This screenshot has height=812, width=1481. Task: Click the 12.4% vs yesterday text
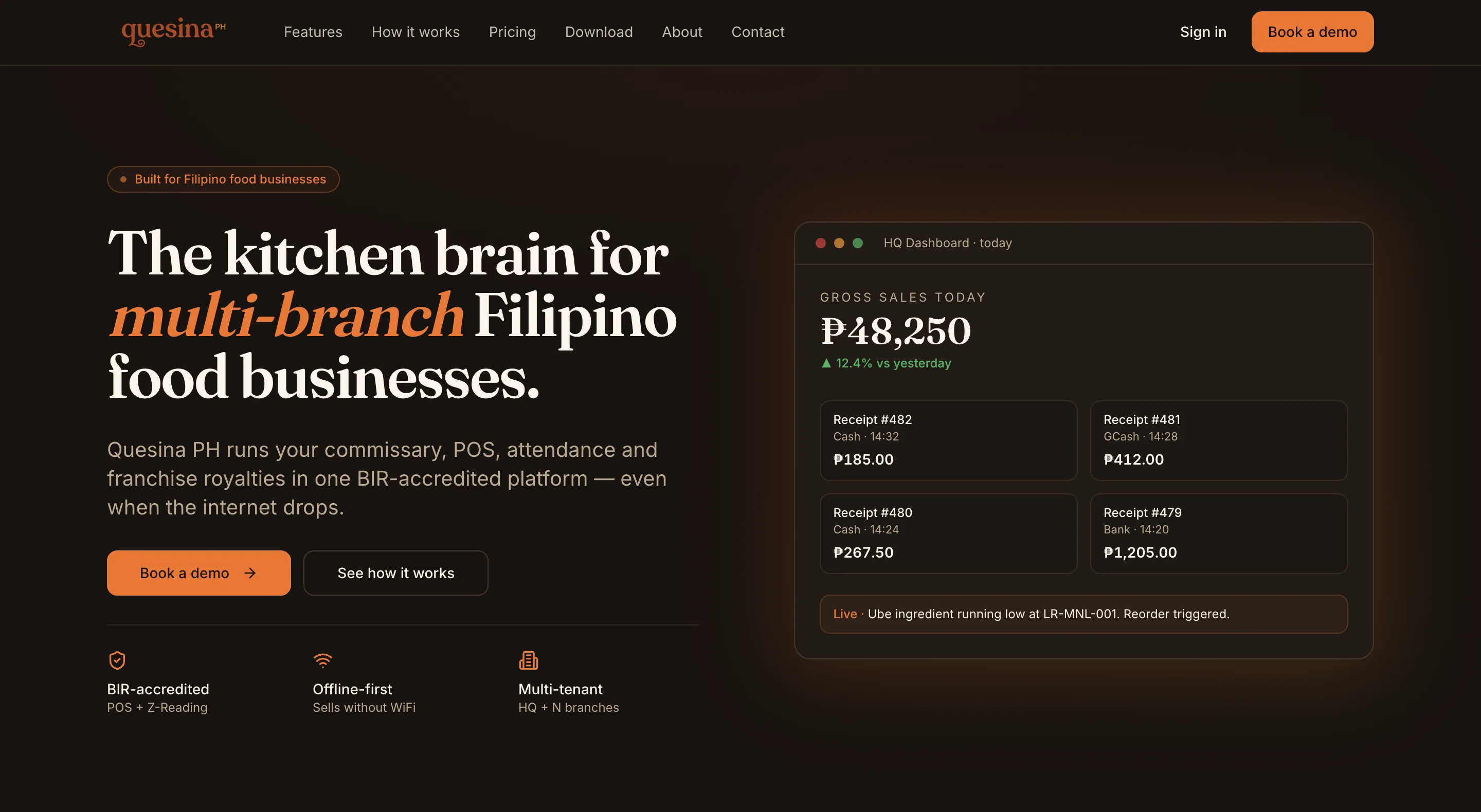(893, 363)
